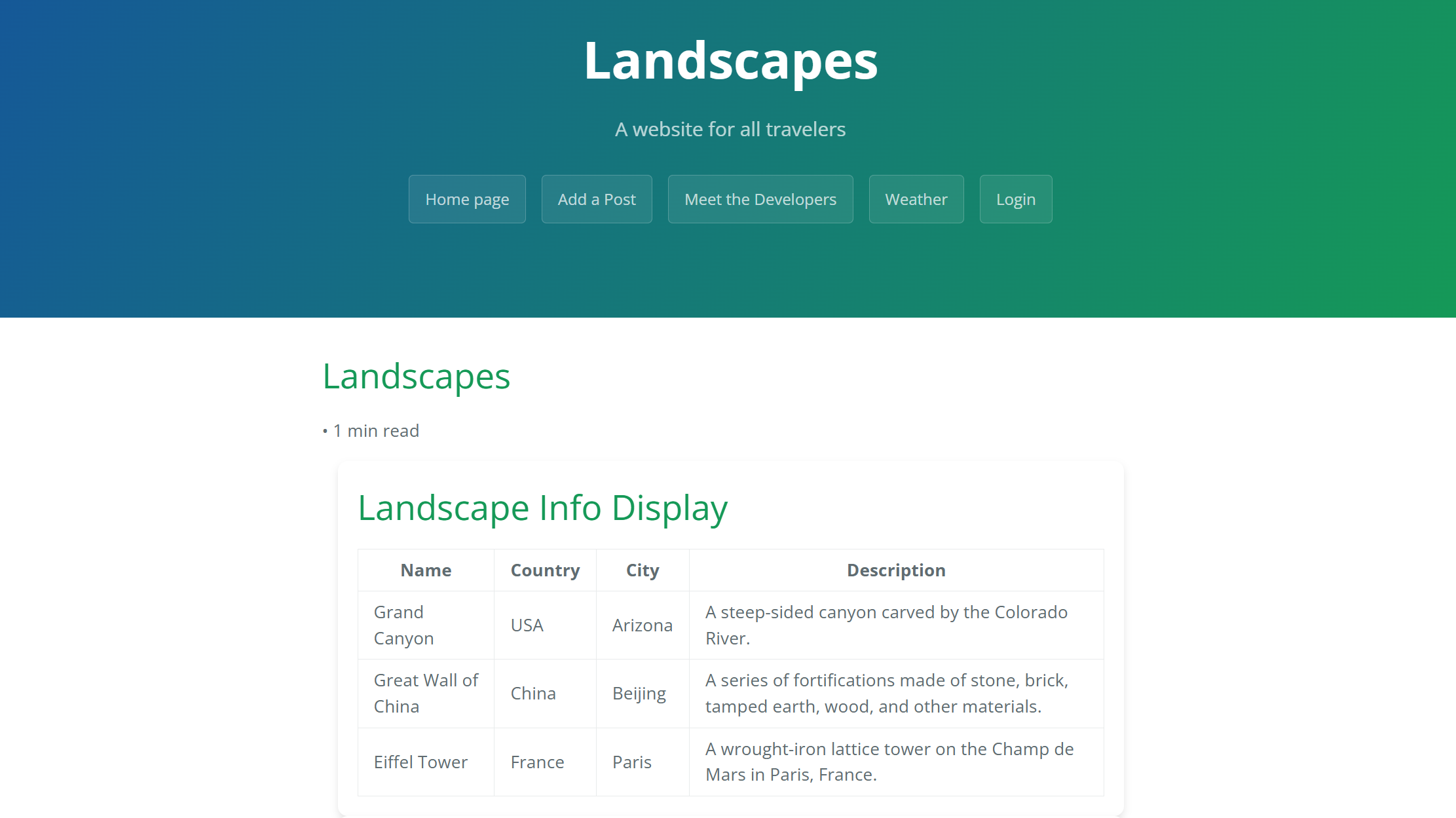Go to the Weather page

click(x=916, y=199)
